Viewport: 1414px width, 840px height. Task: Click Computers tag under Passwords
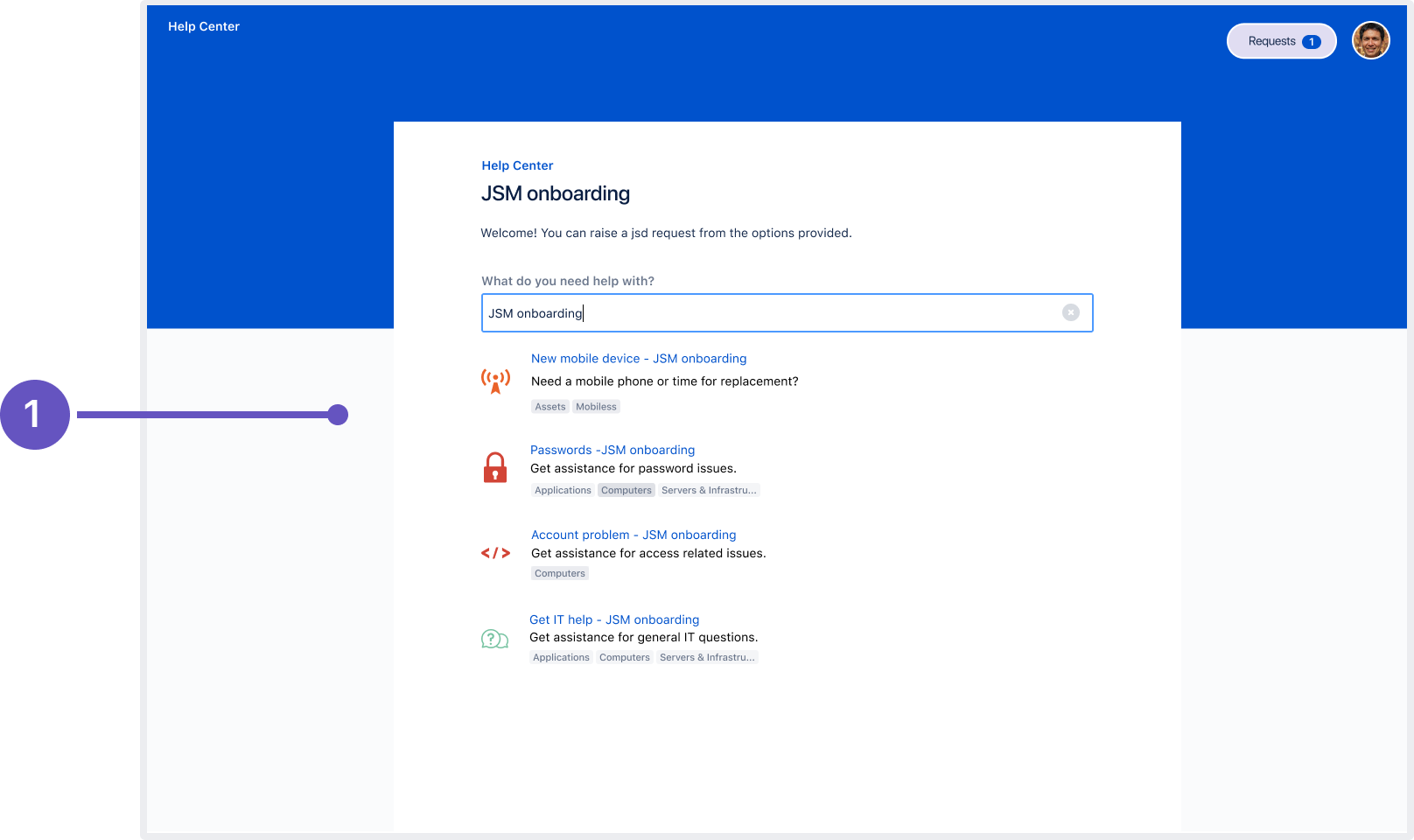(626, 490)
